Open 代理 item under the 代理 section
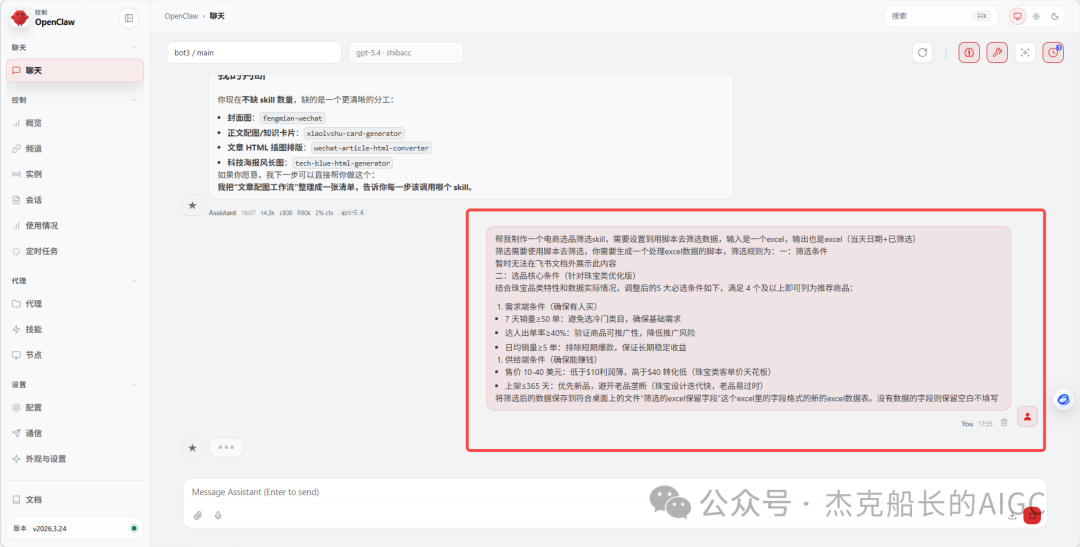Image resolution: width=1080 pixels, height=547 pixels. tap(75, 304)
